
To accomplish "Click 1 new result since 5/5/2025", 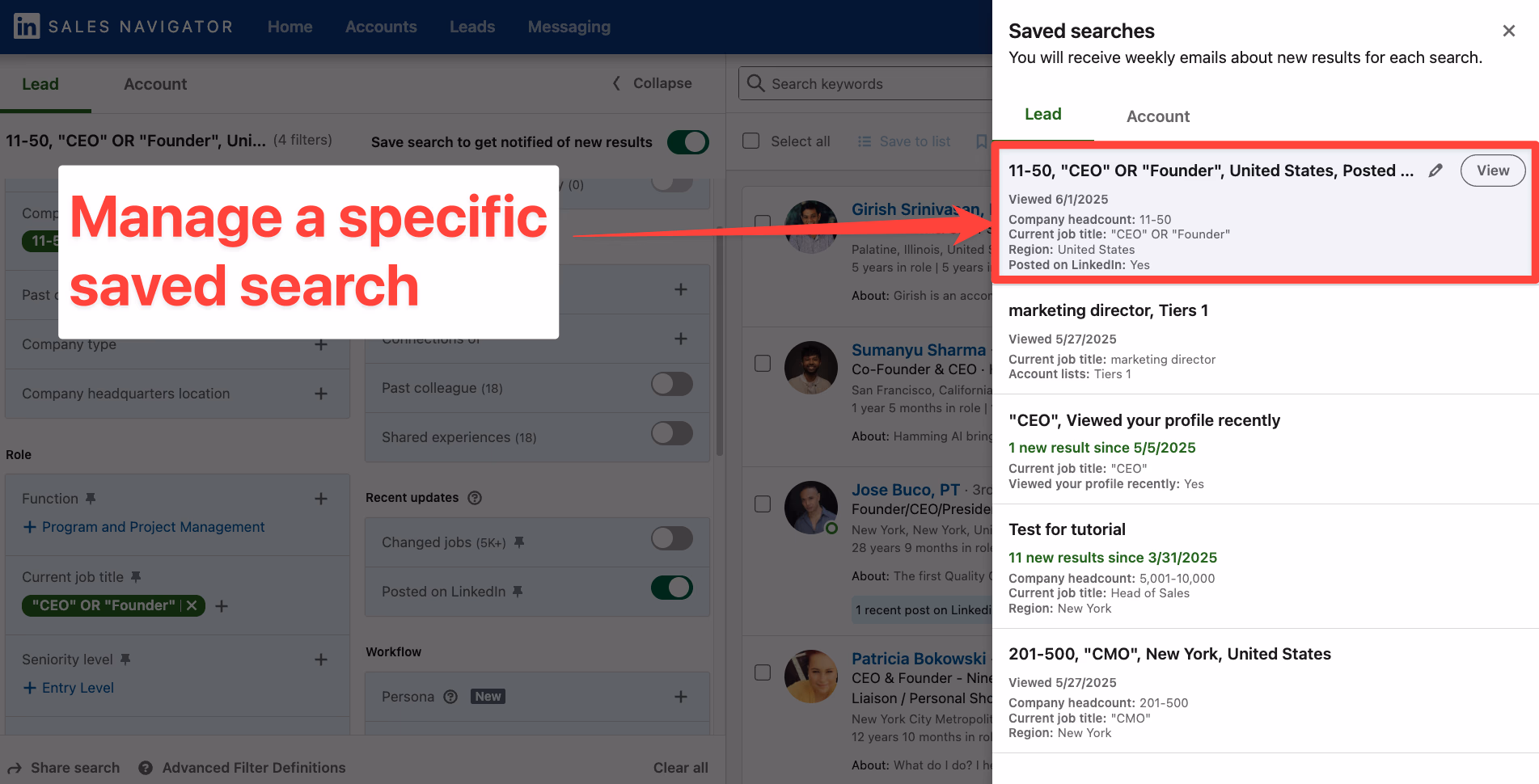I will tap(1101, 448).
